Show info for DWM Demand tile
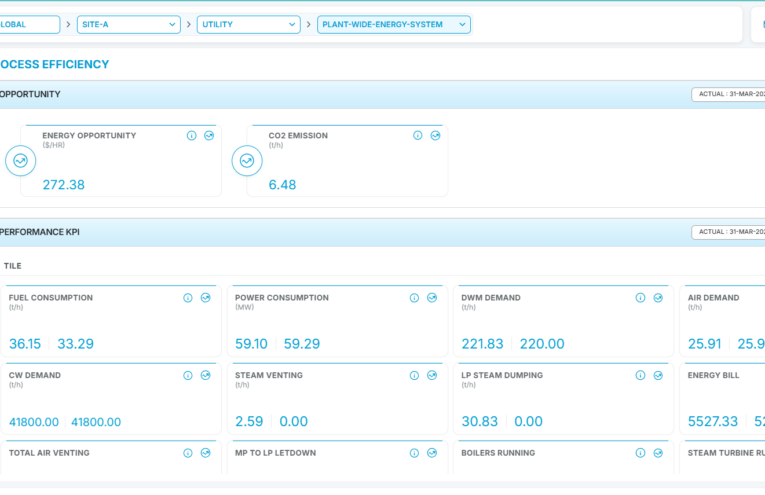765x495 pixels. point(640,298)
